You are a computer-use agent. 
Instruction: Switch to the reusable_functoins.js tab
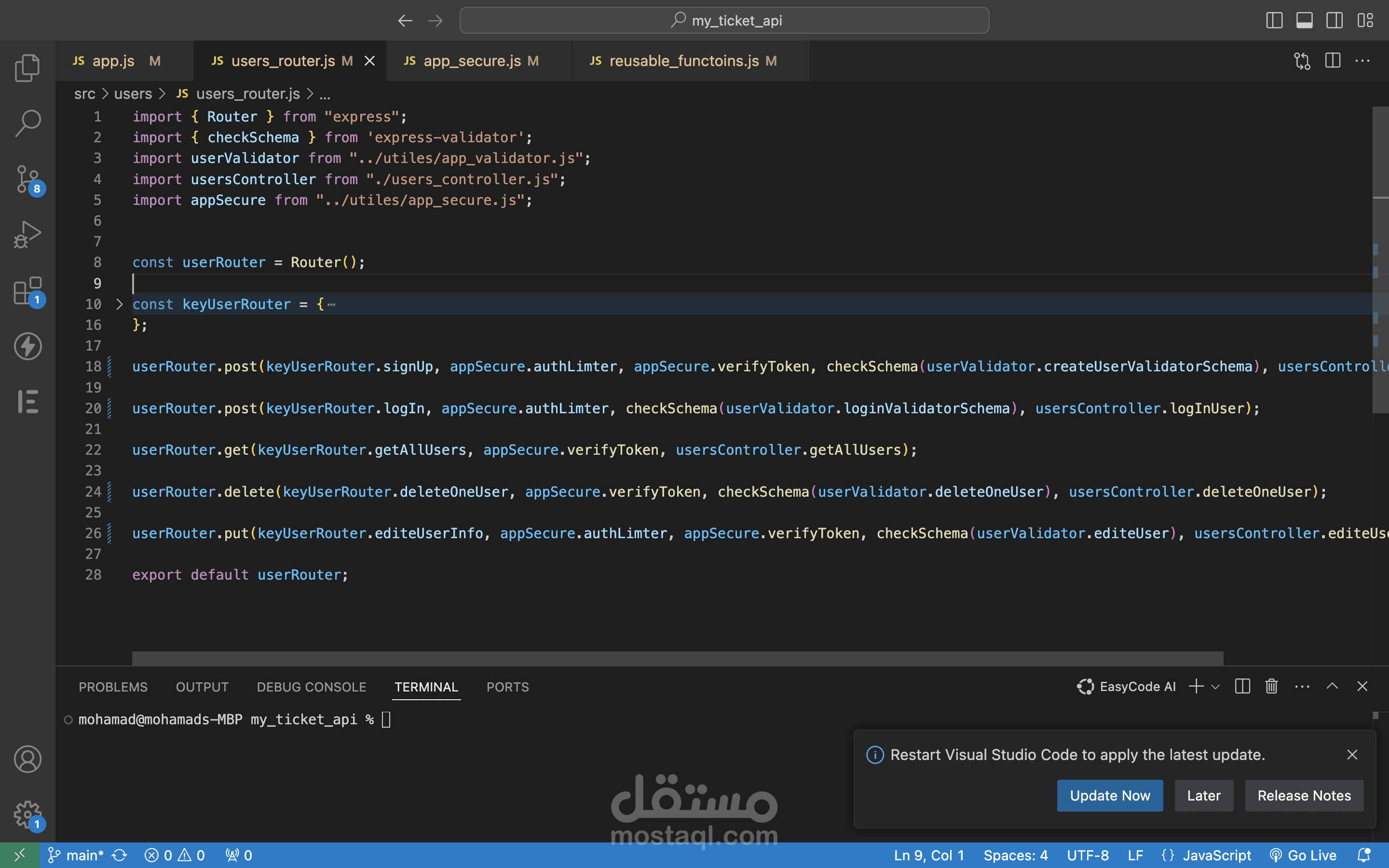(691, 61)
